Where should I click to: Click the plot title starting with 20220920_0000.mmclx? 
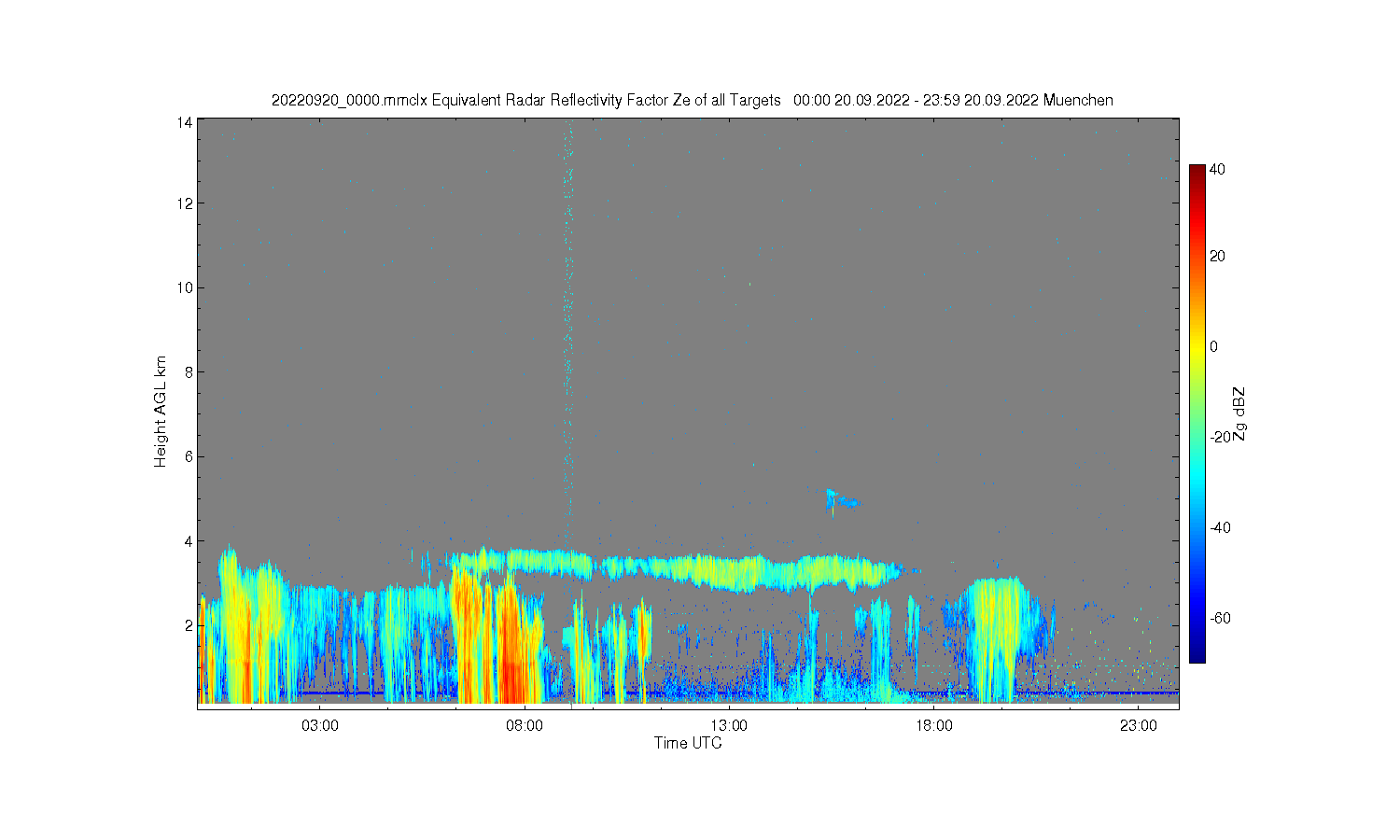click(x=692, y=100)
